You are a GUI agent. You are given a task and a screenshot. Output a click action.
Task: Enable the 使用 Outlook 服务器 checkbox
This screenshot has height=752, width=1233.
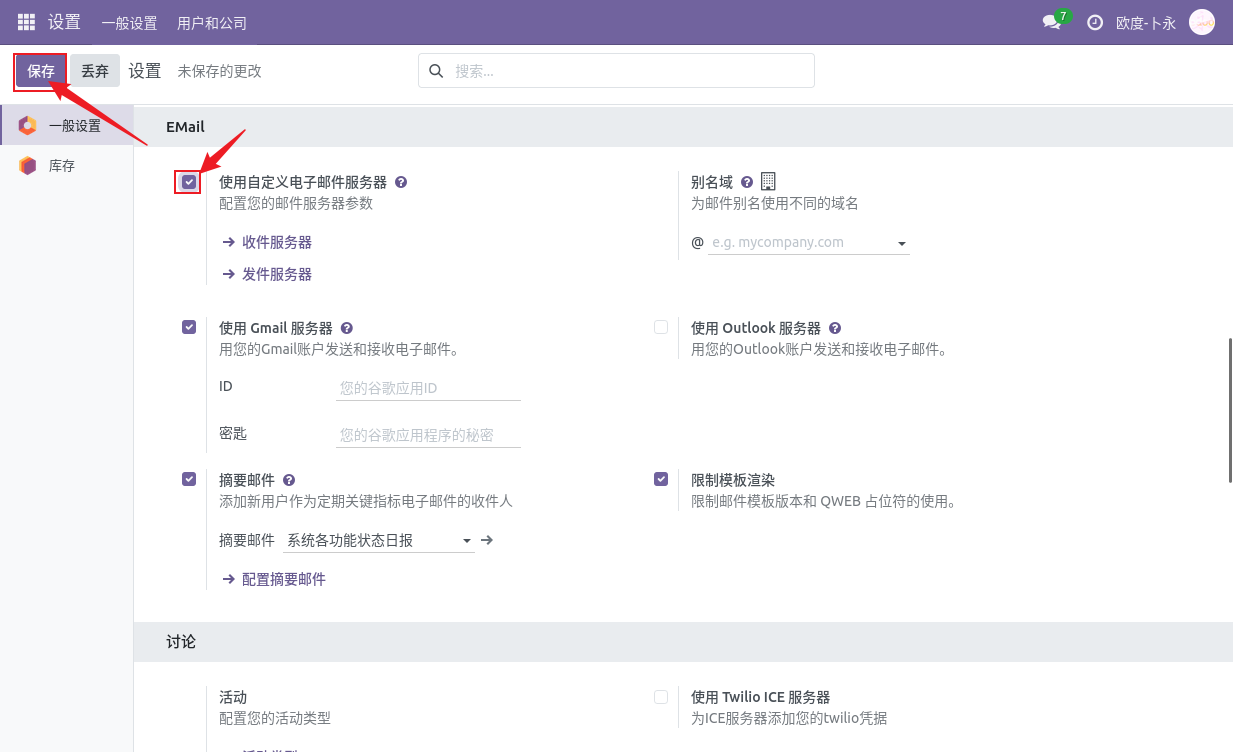coord(661,327)
